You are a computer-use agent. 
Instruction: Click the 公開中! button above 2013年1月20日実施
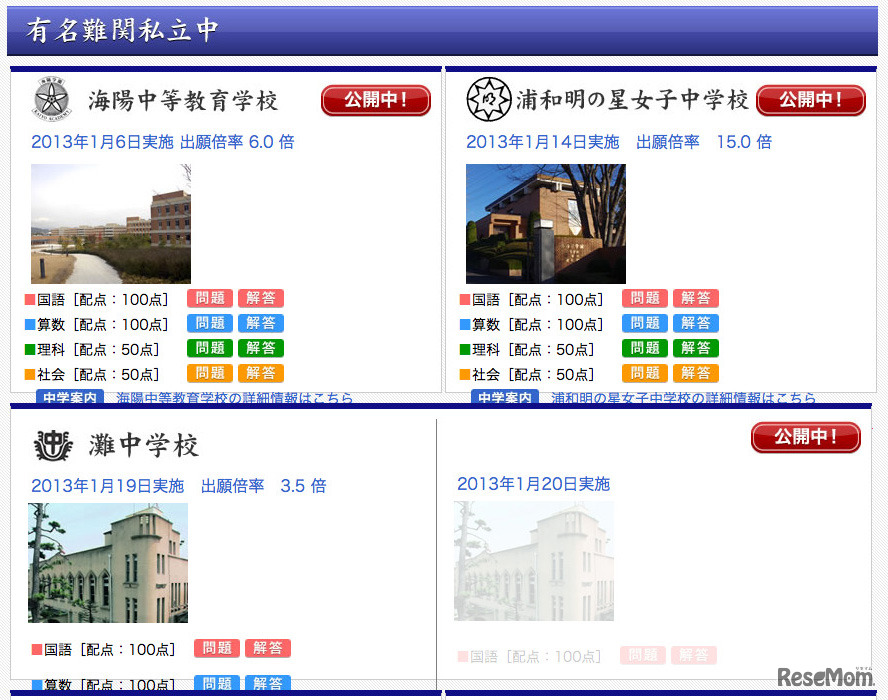(806, 437)
